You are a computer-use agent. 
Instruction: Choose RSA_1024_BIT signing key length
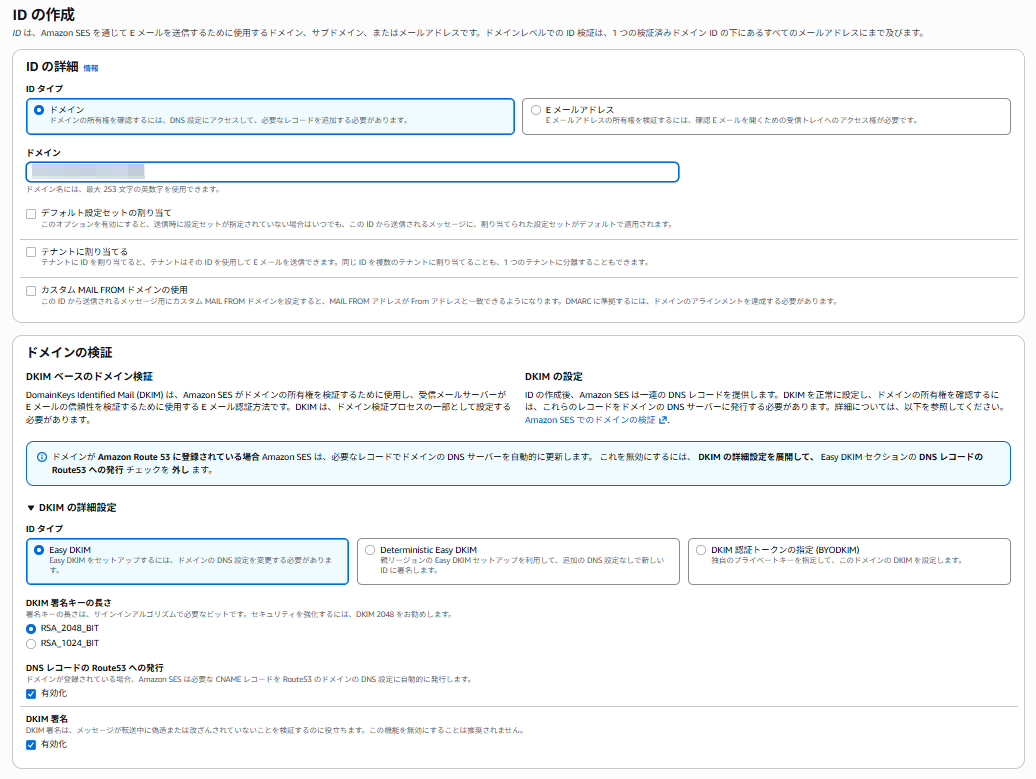pyautogui.click(x=31, y=644)
